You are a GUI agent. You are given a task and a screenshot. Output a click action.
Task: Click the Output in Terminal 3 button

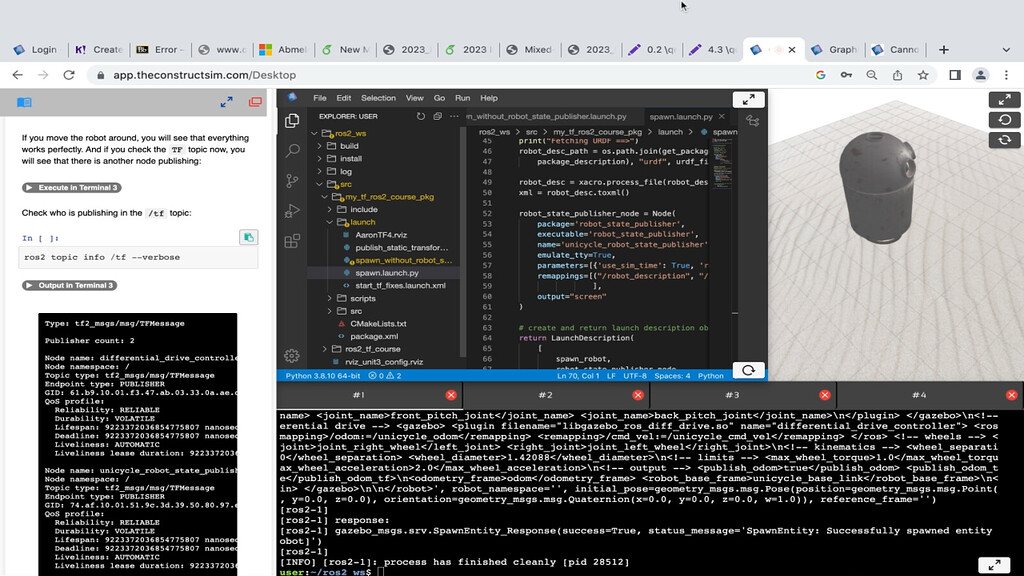click(x=69, y=285)
